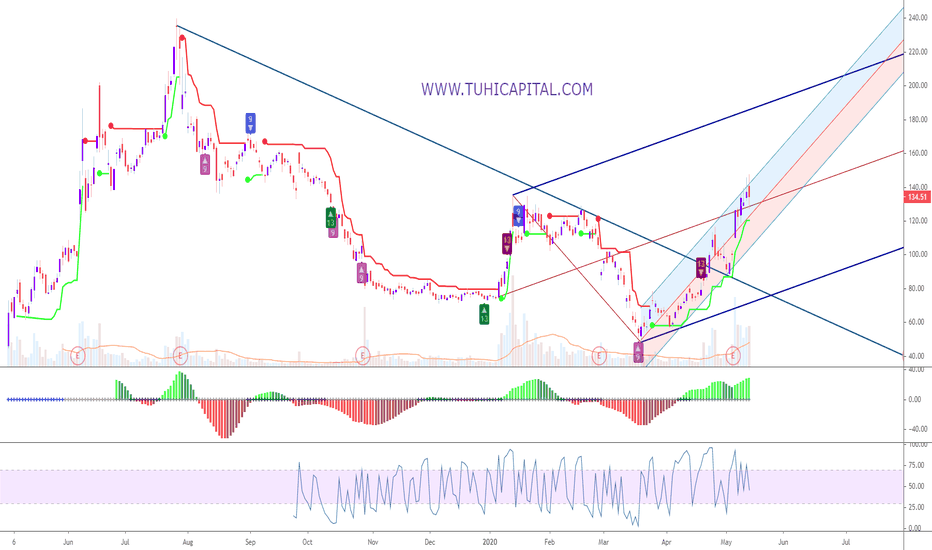Click the -40.00 histogram axis label
932x550 pixels.
tap(916, 429)
